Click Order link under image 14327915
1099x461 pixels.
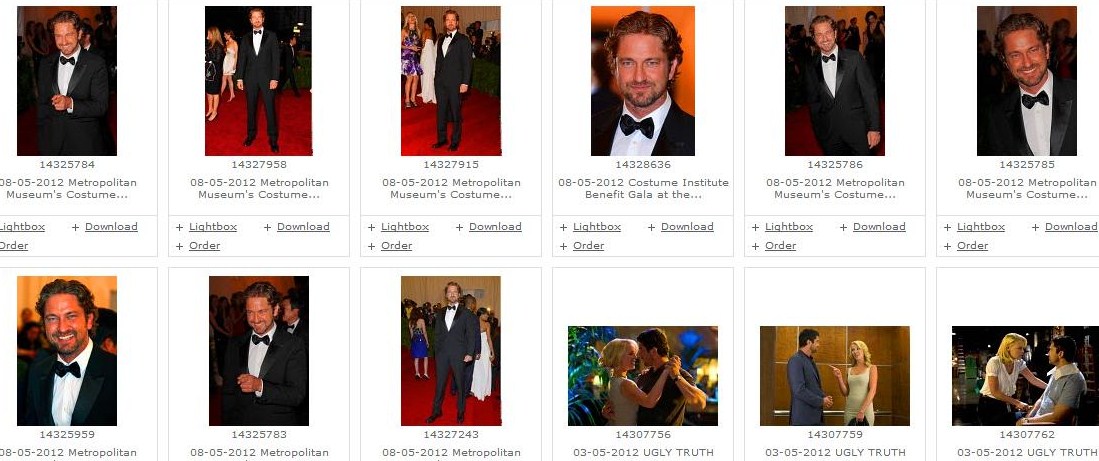[x=396, y=245]
